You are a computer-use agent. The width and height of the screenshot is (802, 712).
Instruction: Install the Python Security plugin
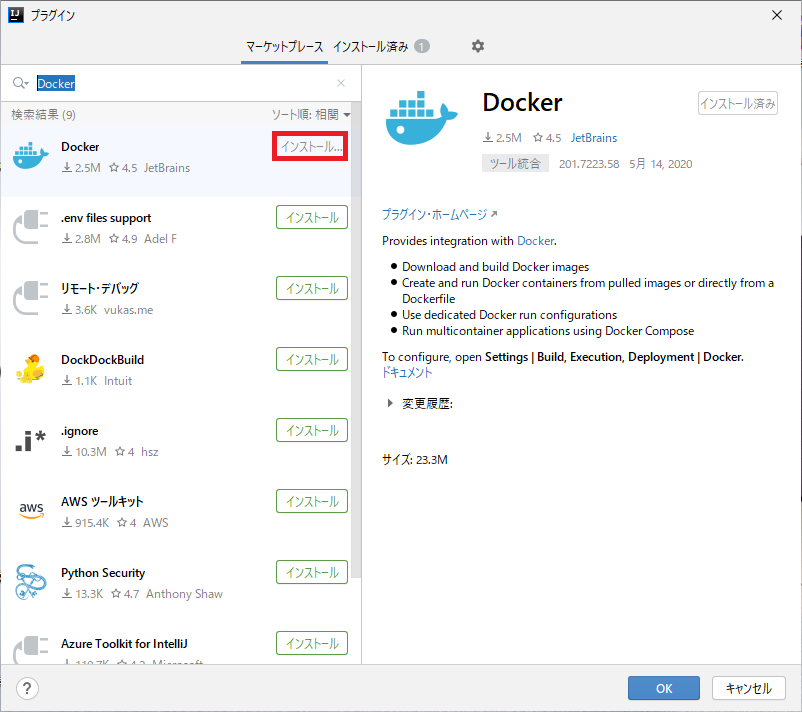(312, 572)
